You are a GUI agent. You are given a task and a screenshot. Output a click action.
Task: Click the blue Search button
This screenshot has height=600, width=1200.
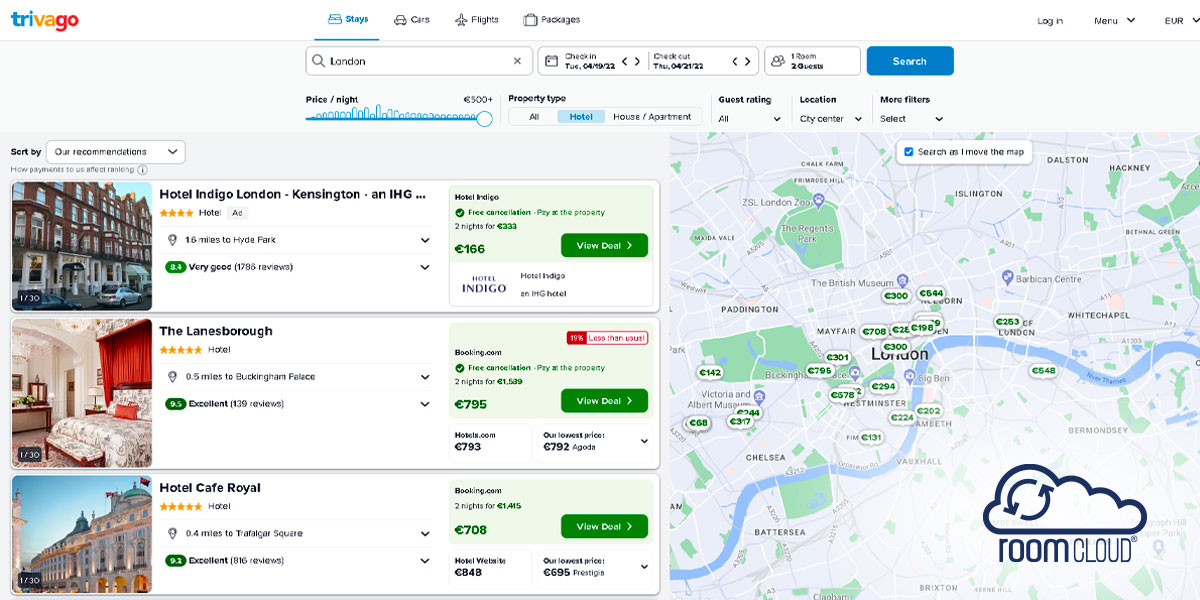coord(910,61)
